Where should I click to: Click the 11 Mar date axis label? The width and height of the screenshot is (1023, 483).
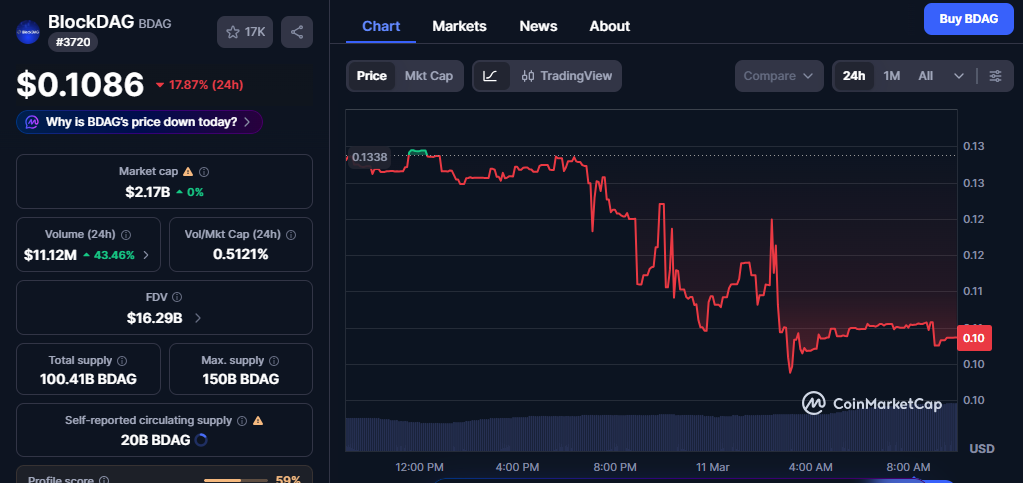click(712, 467)
